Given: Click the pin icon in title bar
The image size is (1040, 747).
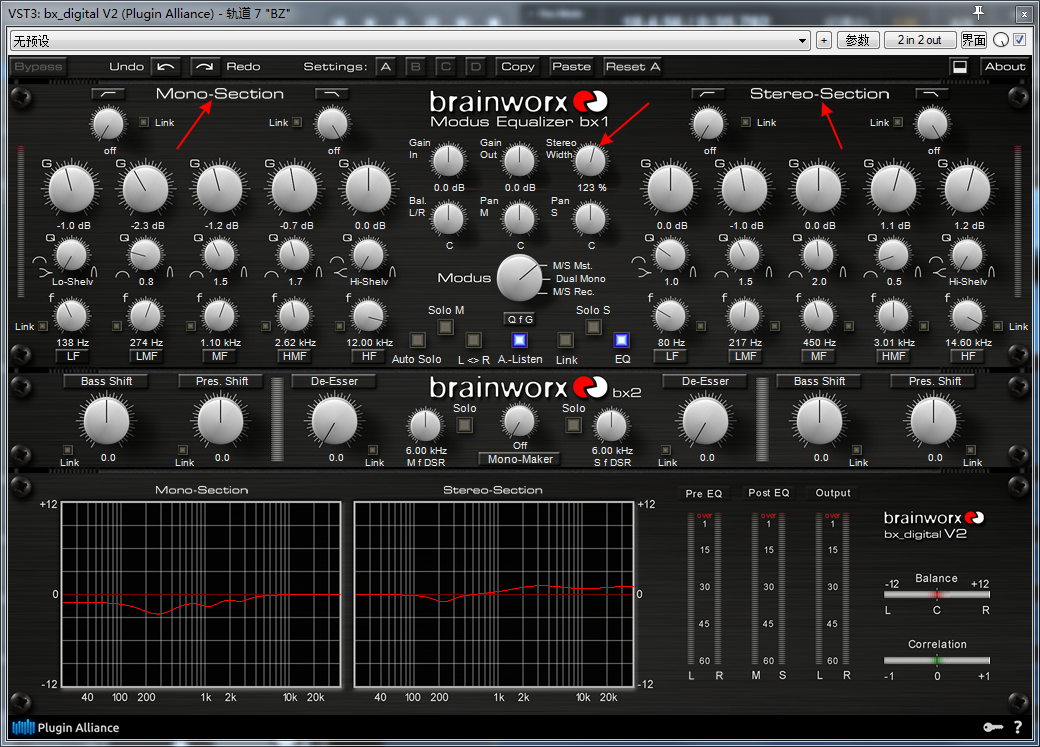Looking at the screenshot, I should [x=978, y=13].
